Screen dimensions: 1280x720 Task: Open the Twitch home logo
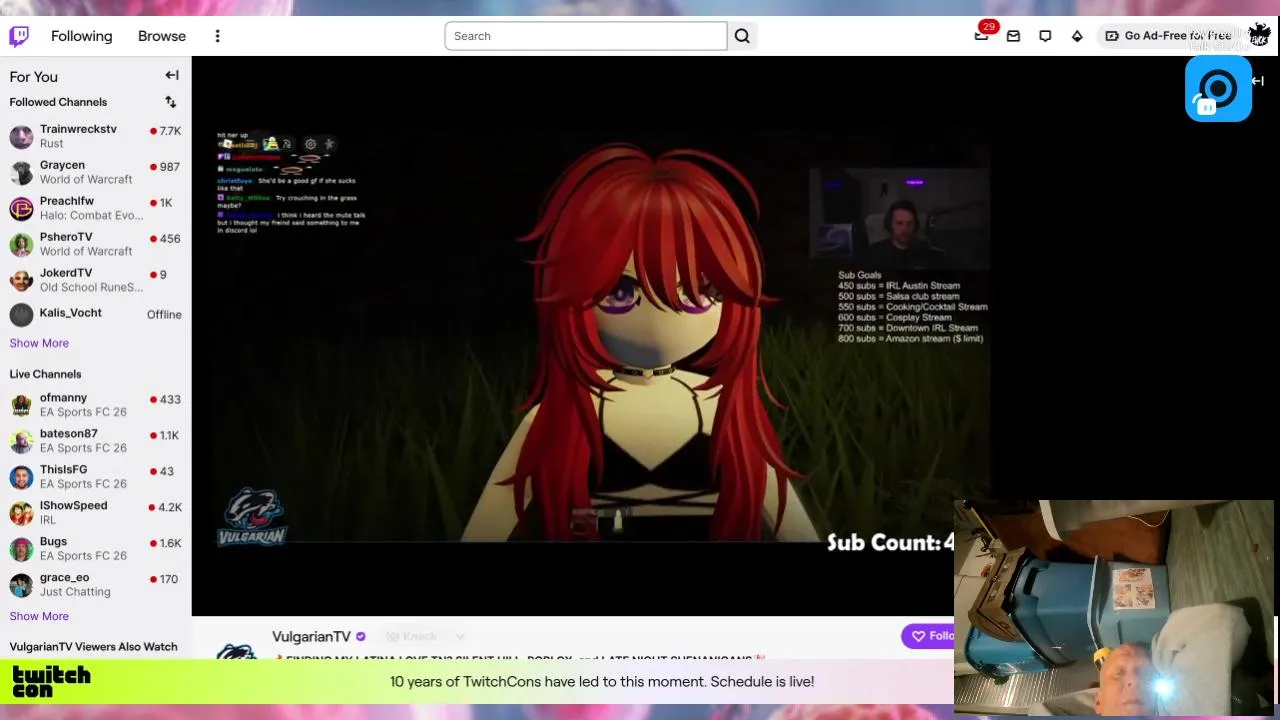(x=19, y=36)
